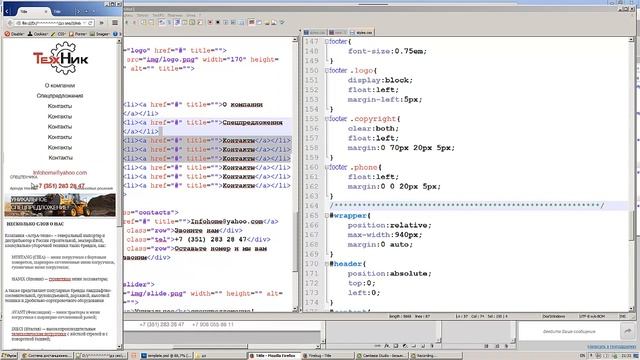Collapse the footer .logo block at line 150
This screenshot has width=640, height=360.
click(x=327, y=70)
